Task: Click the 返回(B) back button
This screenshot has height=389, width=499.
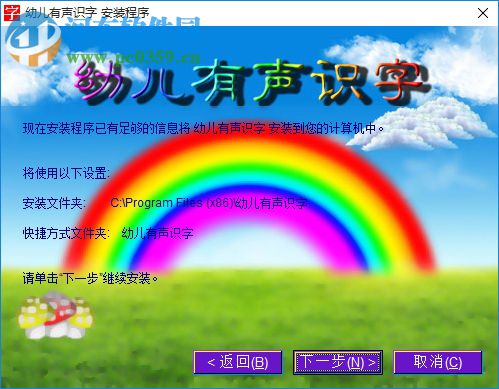Action: click(x=237, y=362)
